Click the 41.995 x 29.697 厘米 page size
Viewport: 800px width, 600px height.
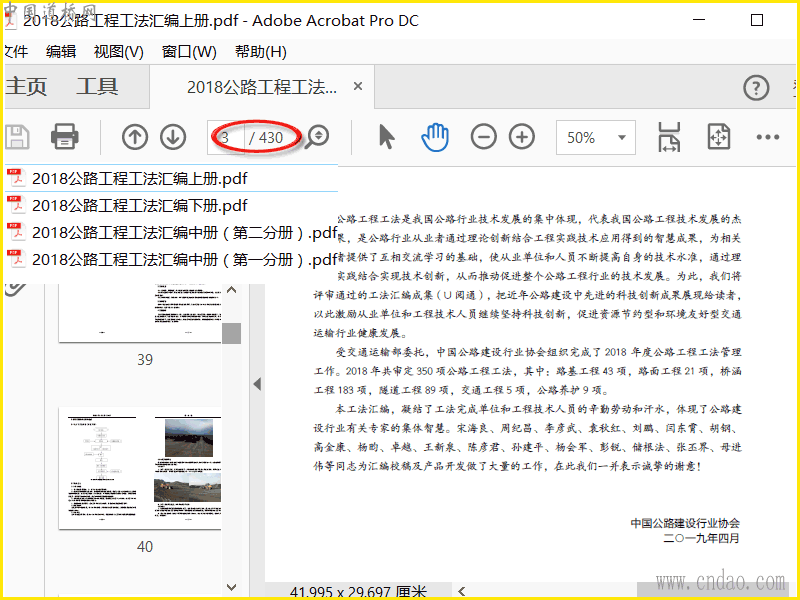(358, 592)
